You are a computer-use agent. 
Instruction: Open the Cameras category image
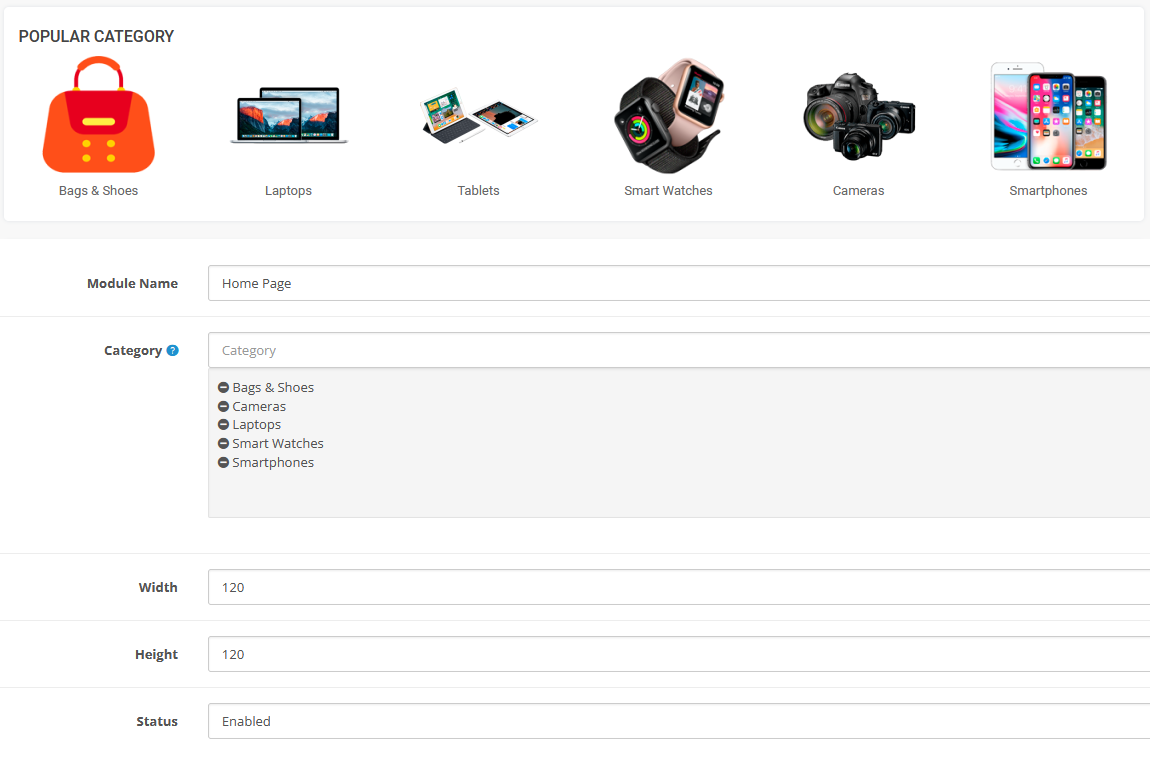pyautogui.click(x=858, y=116)
